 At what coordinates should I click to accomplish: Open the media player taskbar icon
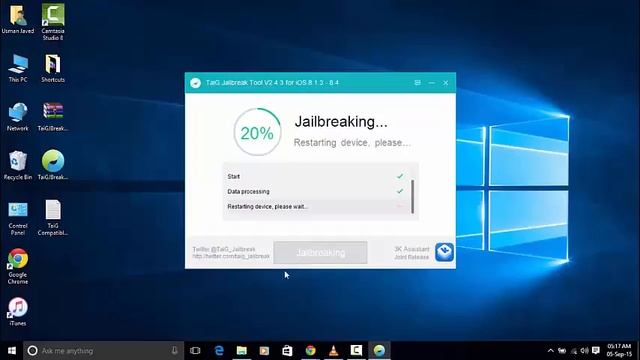(x=264, y=351)
